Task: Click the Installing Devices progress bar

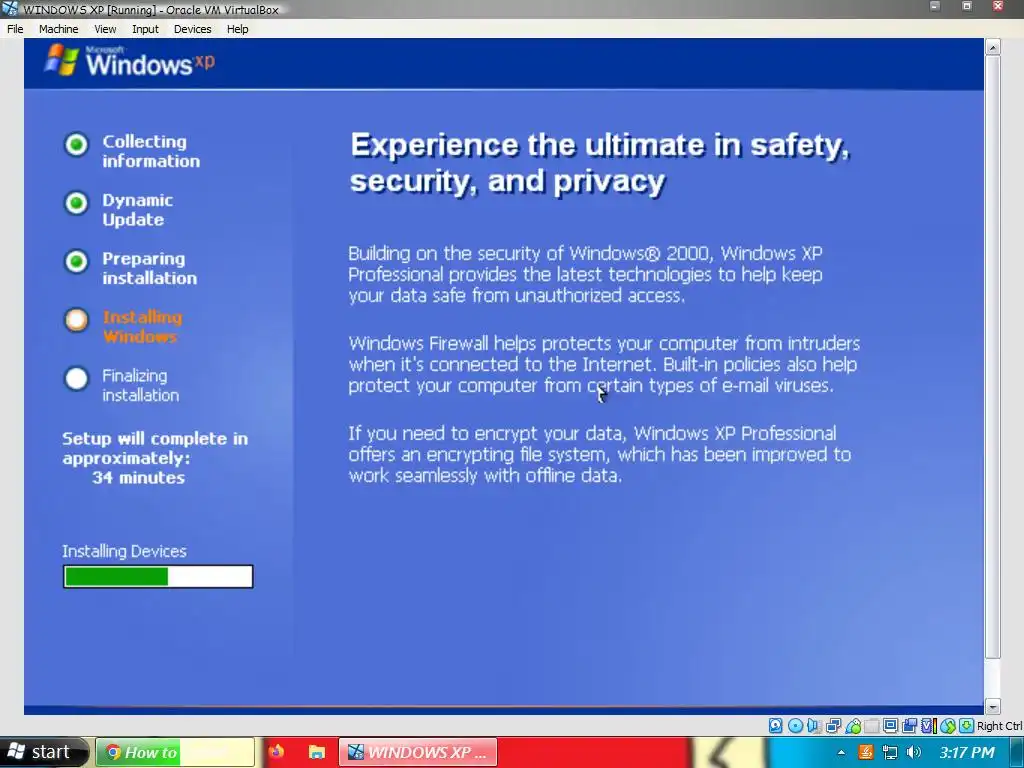Action: click(158, 577)
